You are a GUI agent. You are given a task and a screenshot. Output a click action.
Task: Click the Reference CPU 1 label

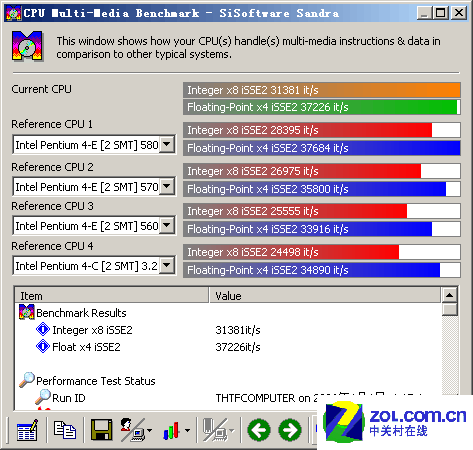pyautogui.click(x=52, y=124)
